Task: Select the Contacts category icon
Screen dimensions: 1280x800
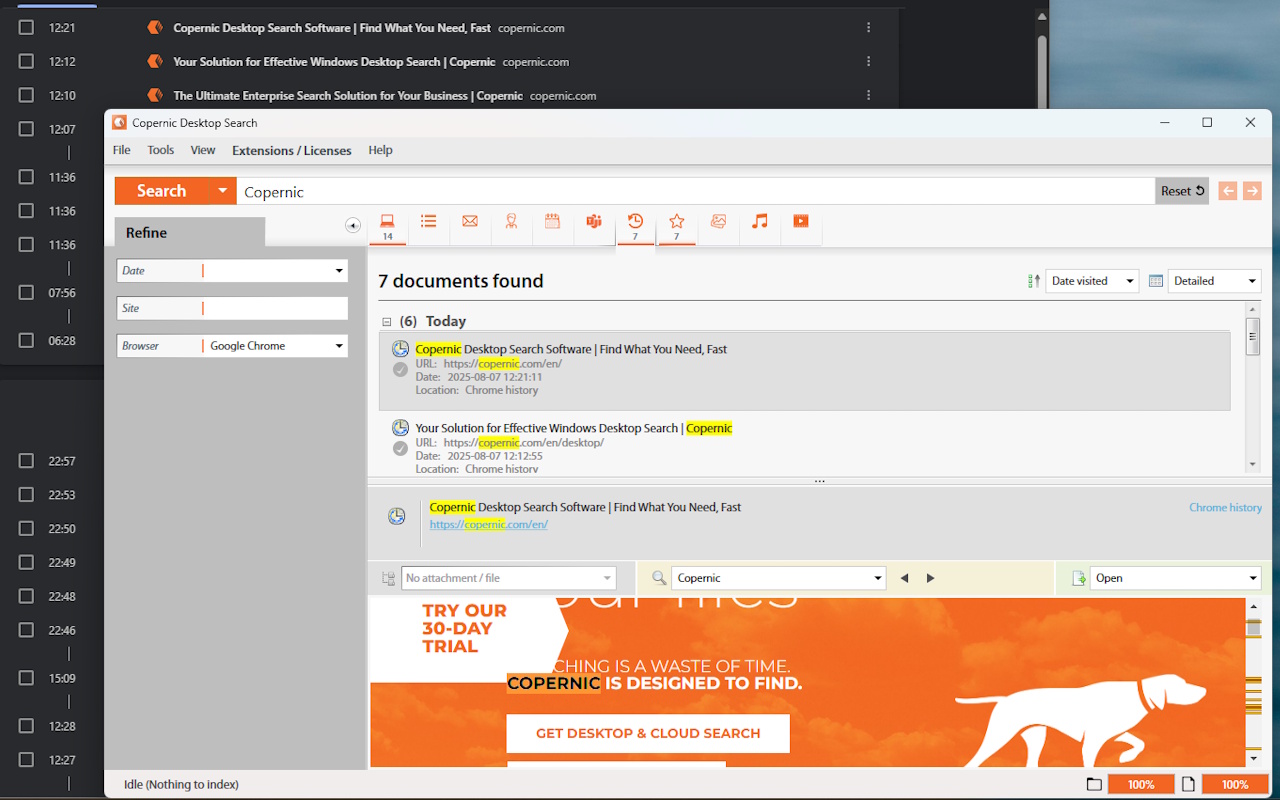Action: (511, 222)
